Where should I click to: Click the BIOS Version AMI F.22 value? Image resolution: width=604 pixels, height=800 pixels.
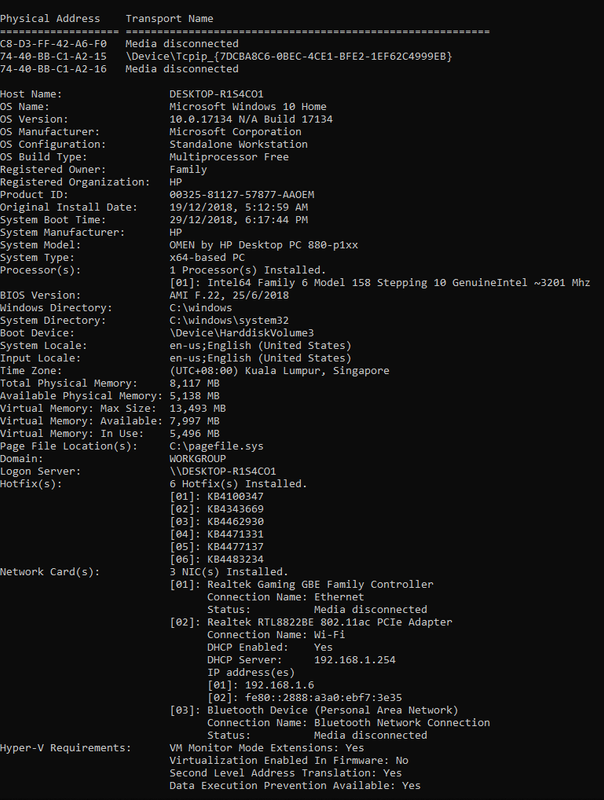coord(229,295)
